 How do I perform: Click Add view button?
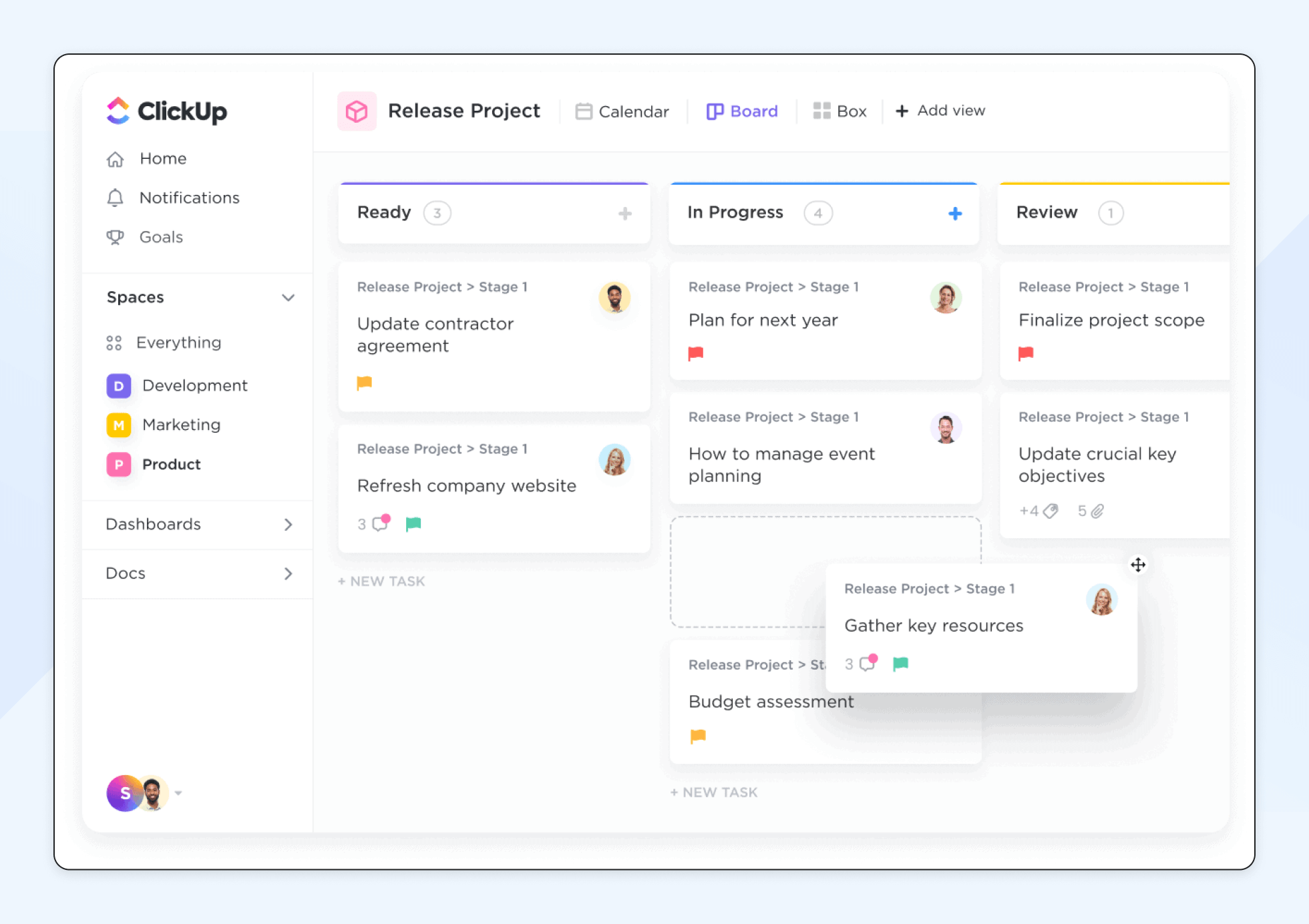939,111
